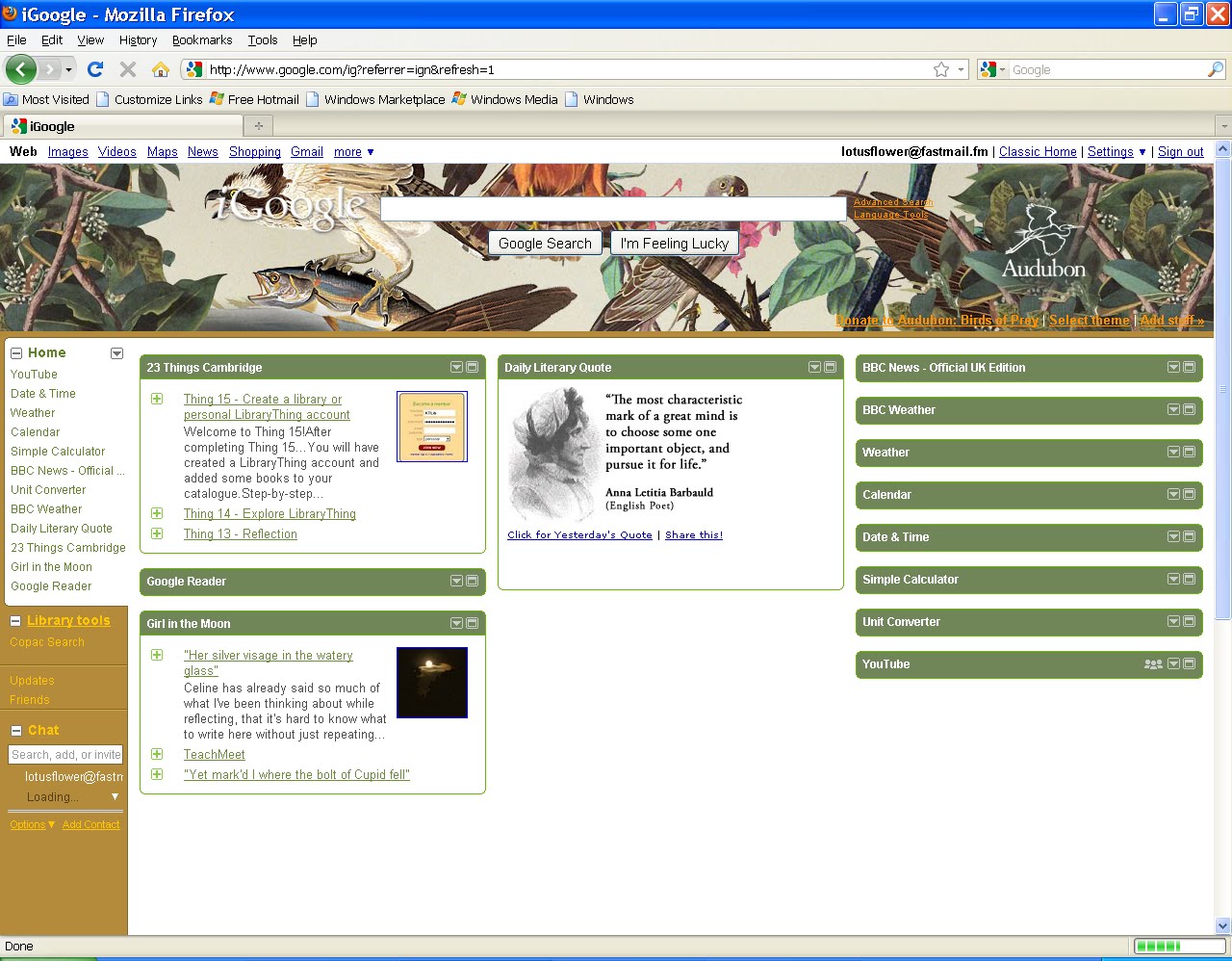Click the page vertical scrollbar thumb
This screenshot has width=1232, height=961.
click(x=1223, y=390)
